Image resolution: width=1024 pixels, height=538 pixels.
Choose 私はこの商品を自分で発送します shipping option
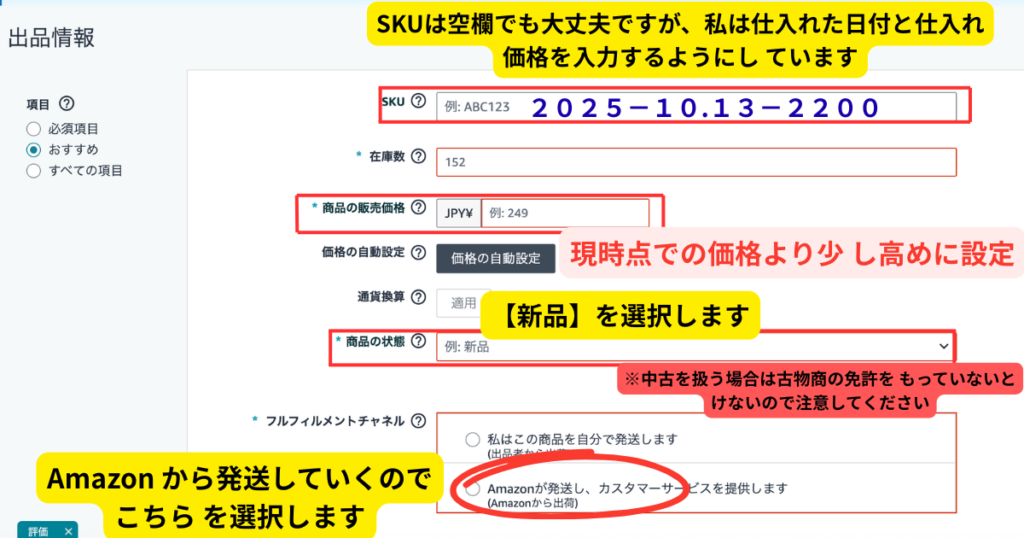click(x=472, y=440)
